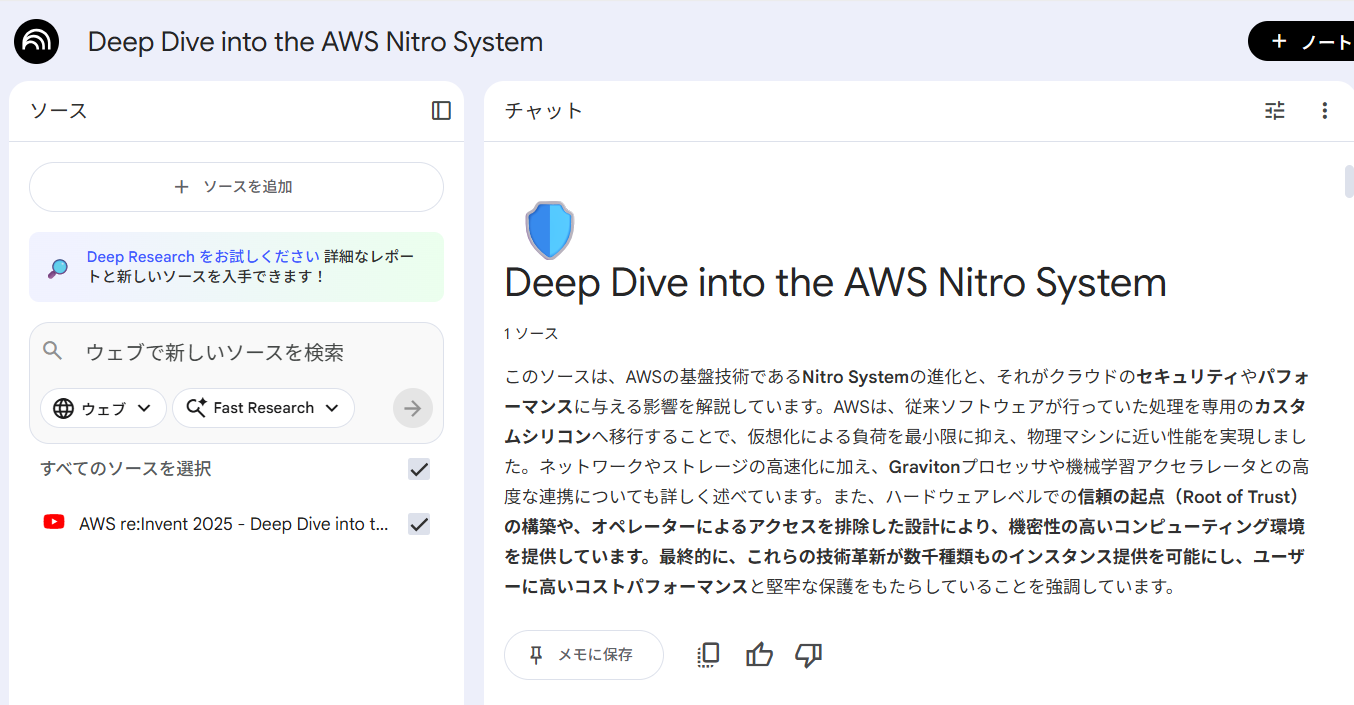Expand the Fast Research dropdown

click(263, 408)
